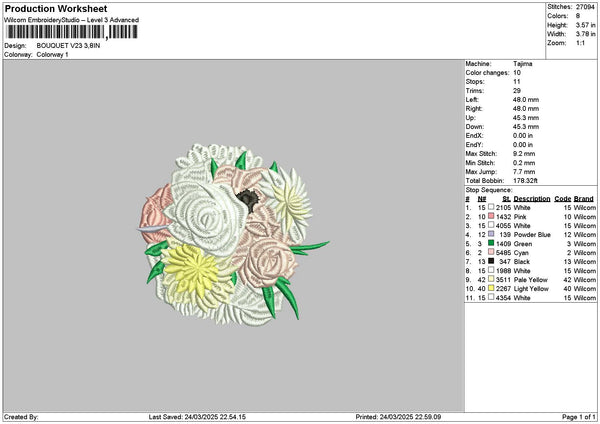
Task: Click the Colors count value 8
Action: 578,16
